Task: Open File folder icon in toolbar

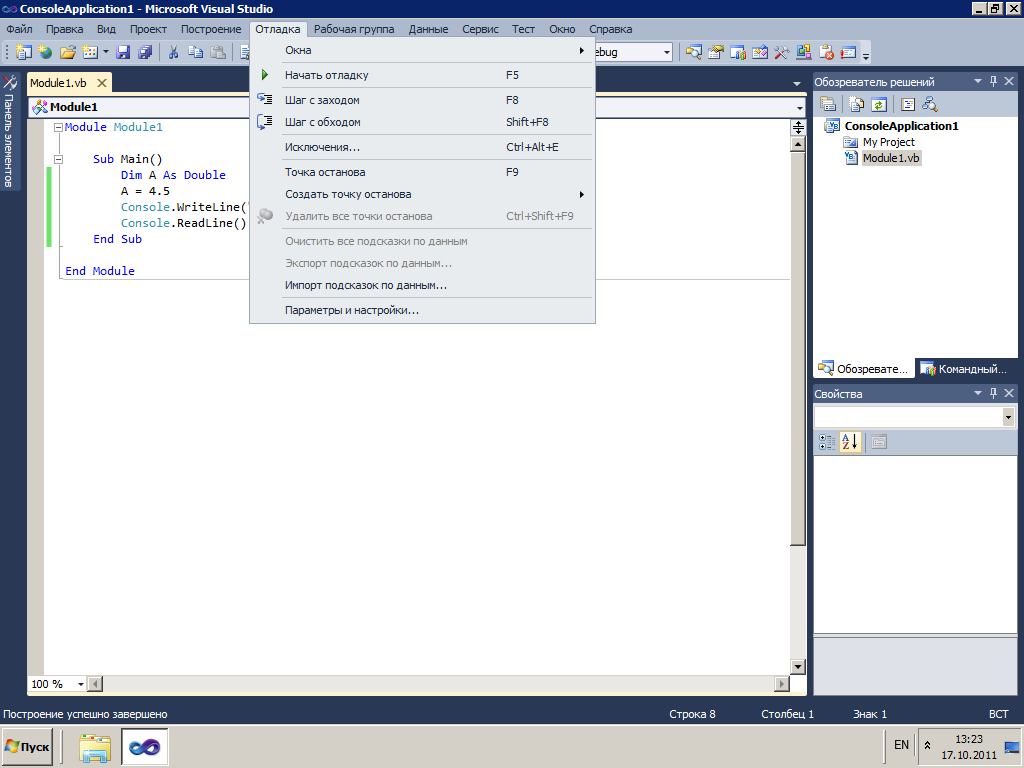Action: (68, 52)
